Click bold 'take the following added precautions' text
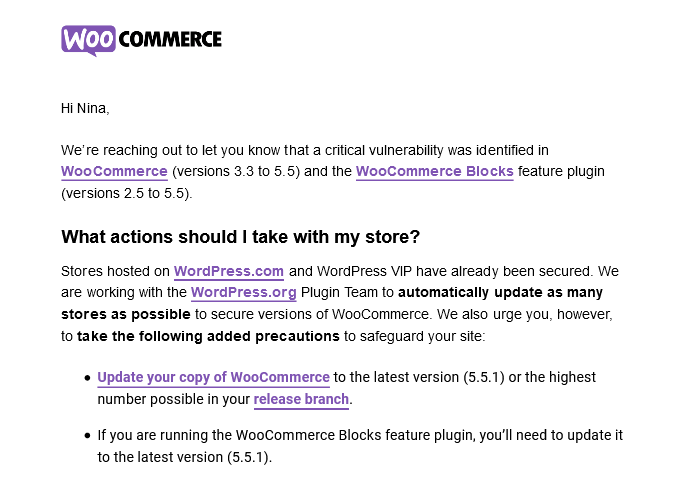The image size is (677, 483). (208, 336)
